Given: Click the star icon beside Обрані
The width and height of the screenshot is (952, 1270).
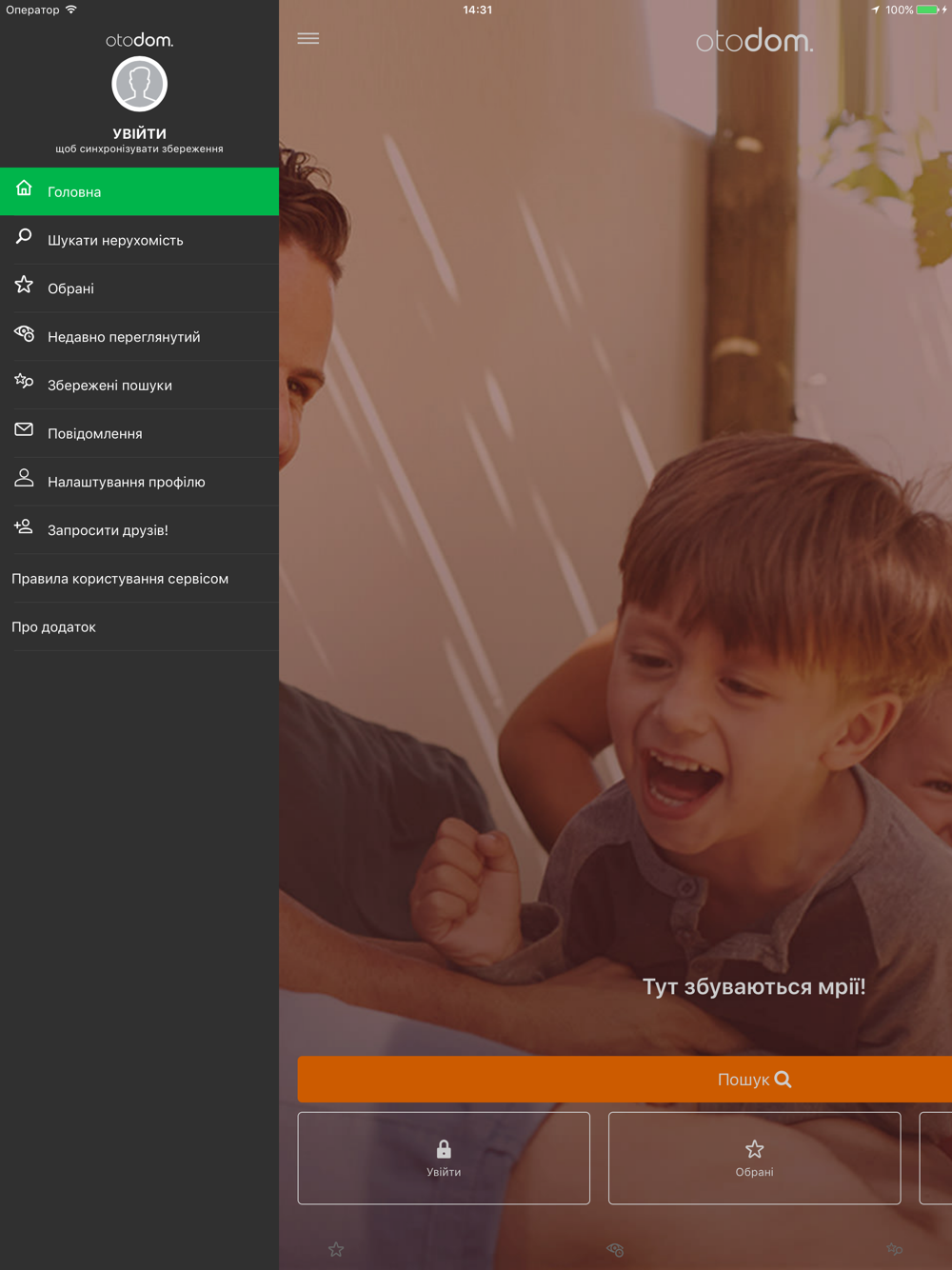Looking at the screenshot, I should pos(24,285).
